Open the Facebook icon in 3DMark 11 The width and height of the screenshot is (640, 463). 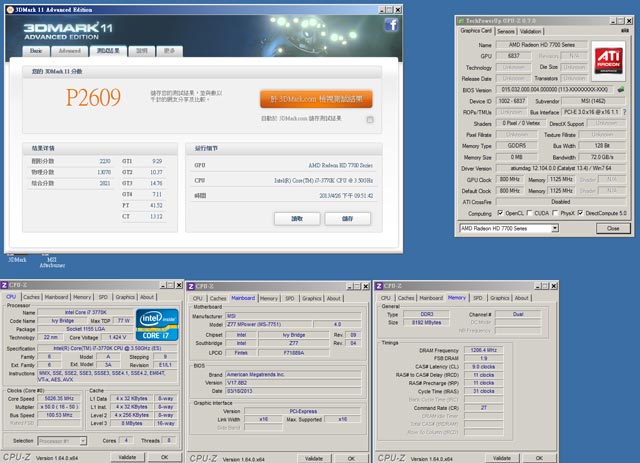pyautogui.click(x=391, y=25)
